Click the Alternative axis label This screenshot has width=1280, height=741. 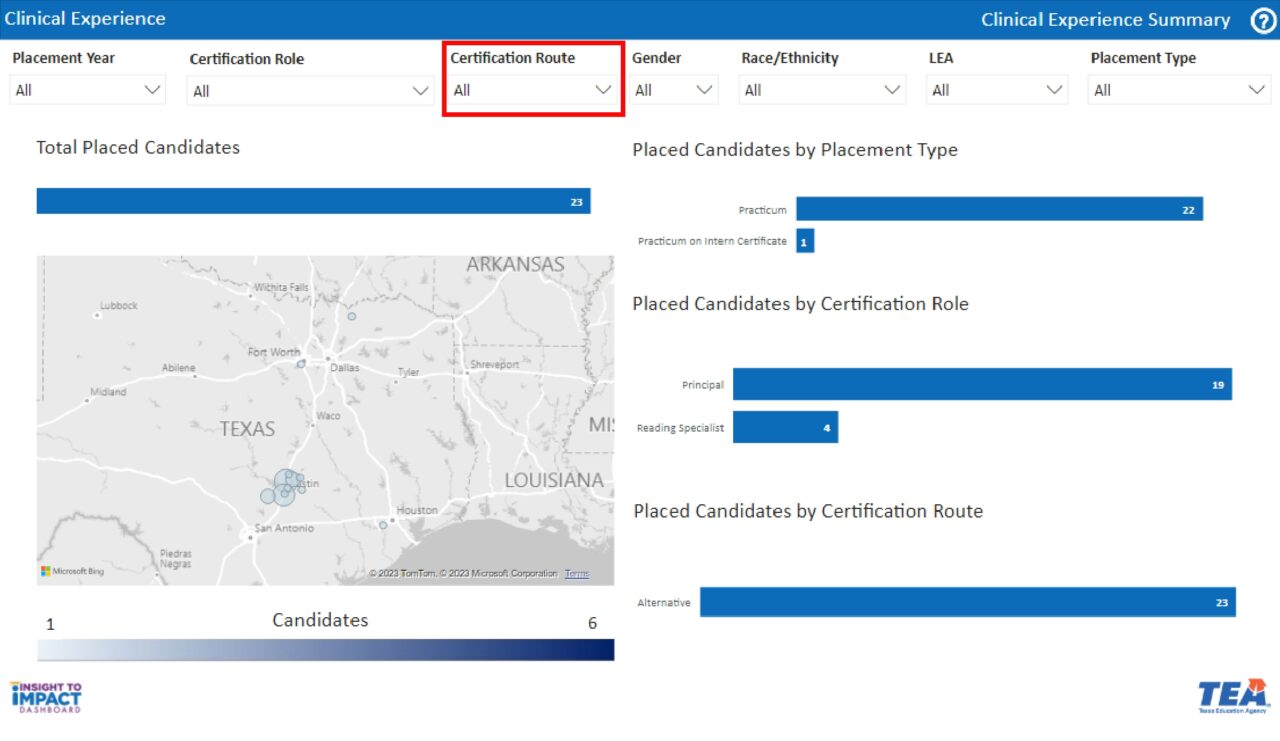tap(664, 603)
